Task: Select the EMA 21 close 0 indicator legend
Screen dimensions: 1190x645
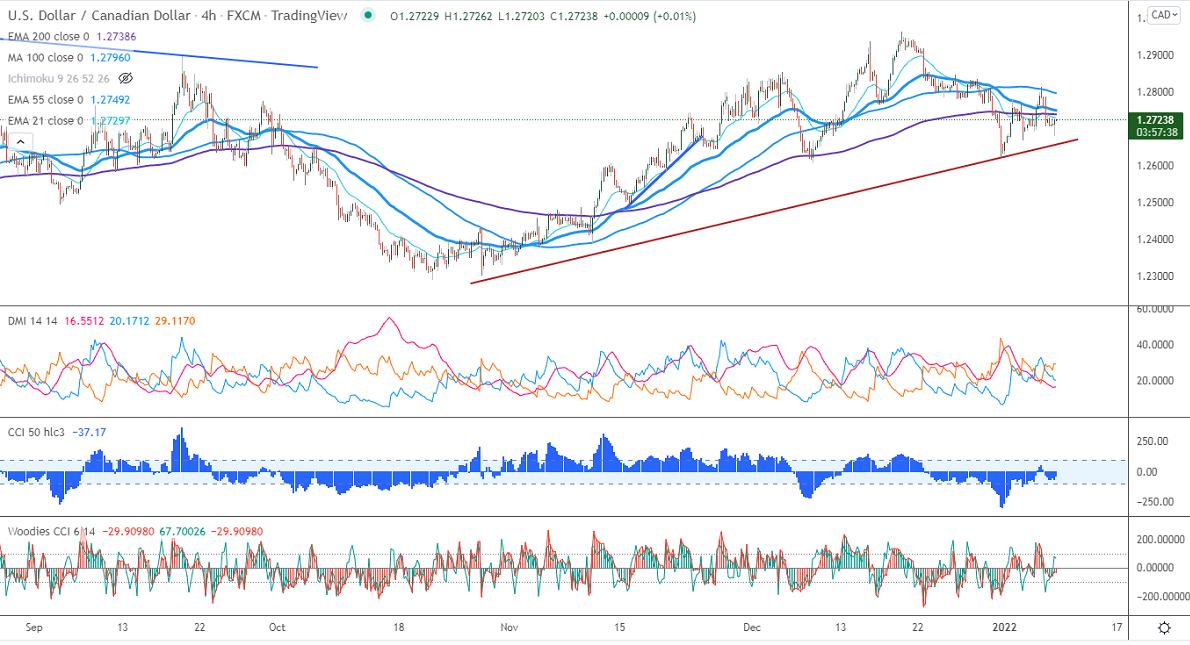Action: (46, 121)
